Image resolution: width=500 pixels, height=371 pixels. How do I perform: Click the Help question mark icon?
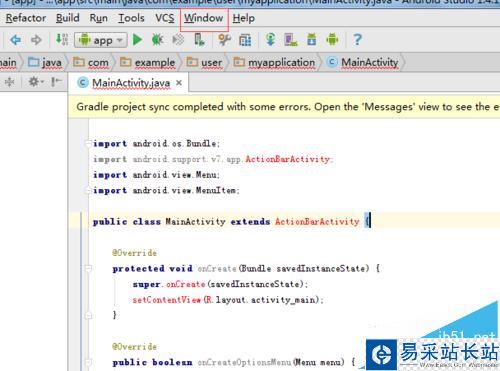pyautogui.click(x=357, y=40)
